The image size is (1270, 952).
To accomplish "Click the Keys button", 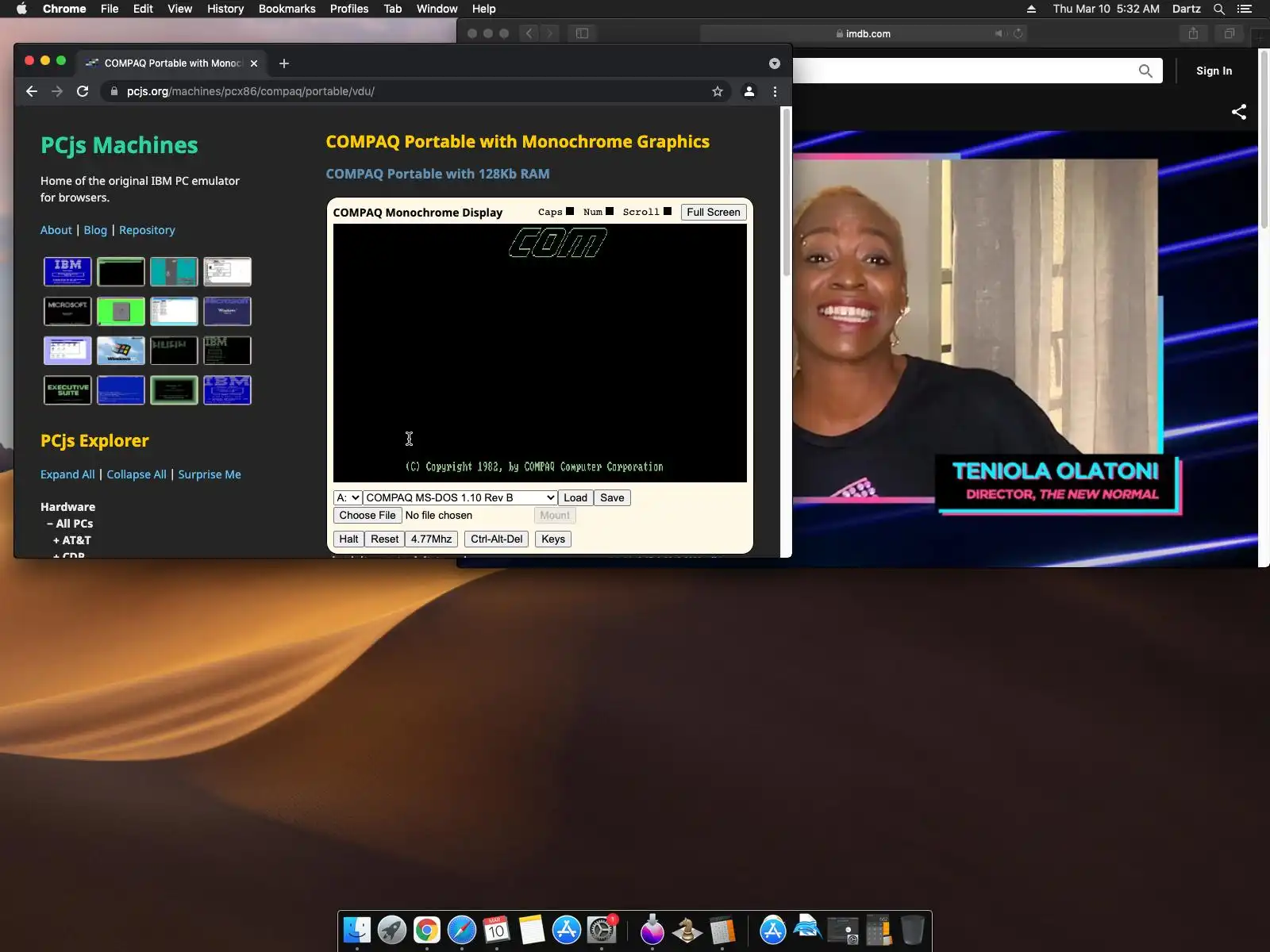I will click(553, 539).
